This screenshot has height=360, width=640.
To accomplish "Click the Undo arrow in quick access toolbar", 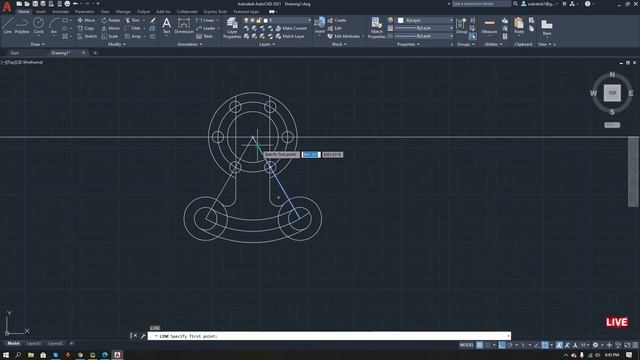I will tap(75, 4).
